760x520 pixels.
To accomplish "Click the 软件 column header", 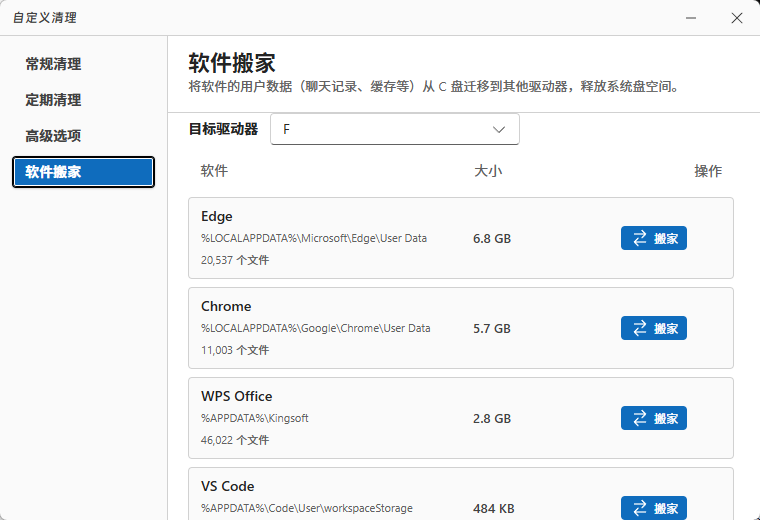I will (x=214, y=171).
